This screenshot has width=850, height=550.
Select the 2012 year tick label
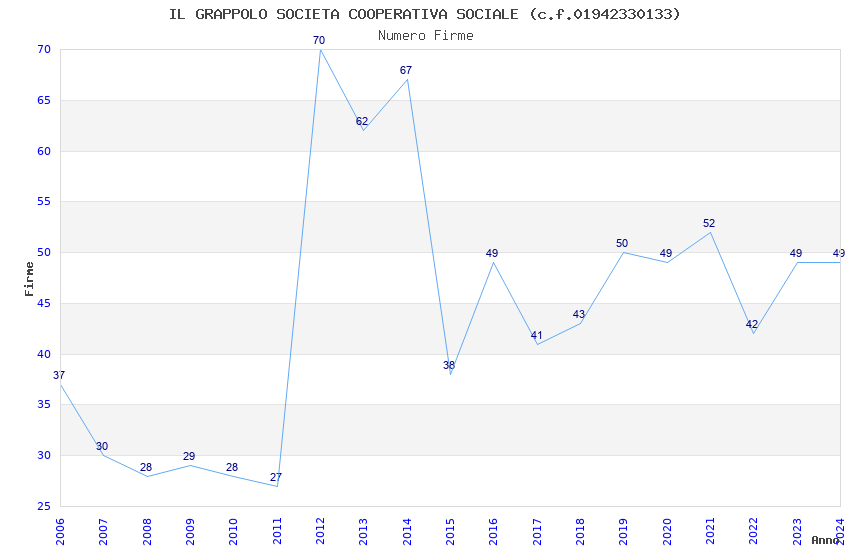click(320, 532)
